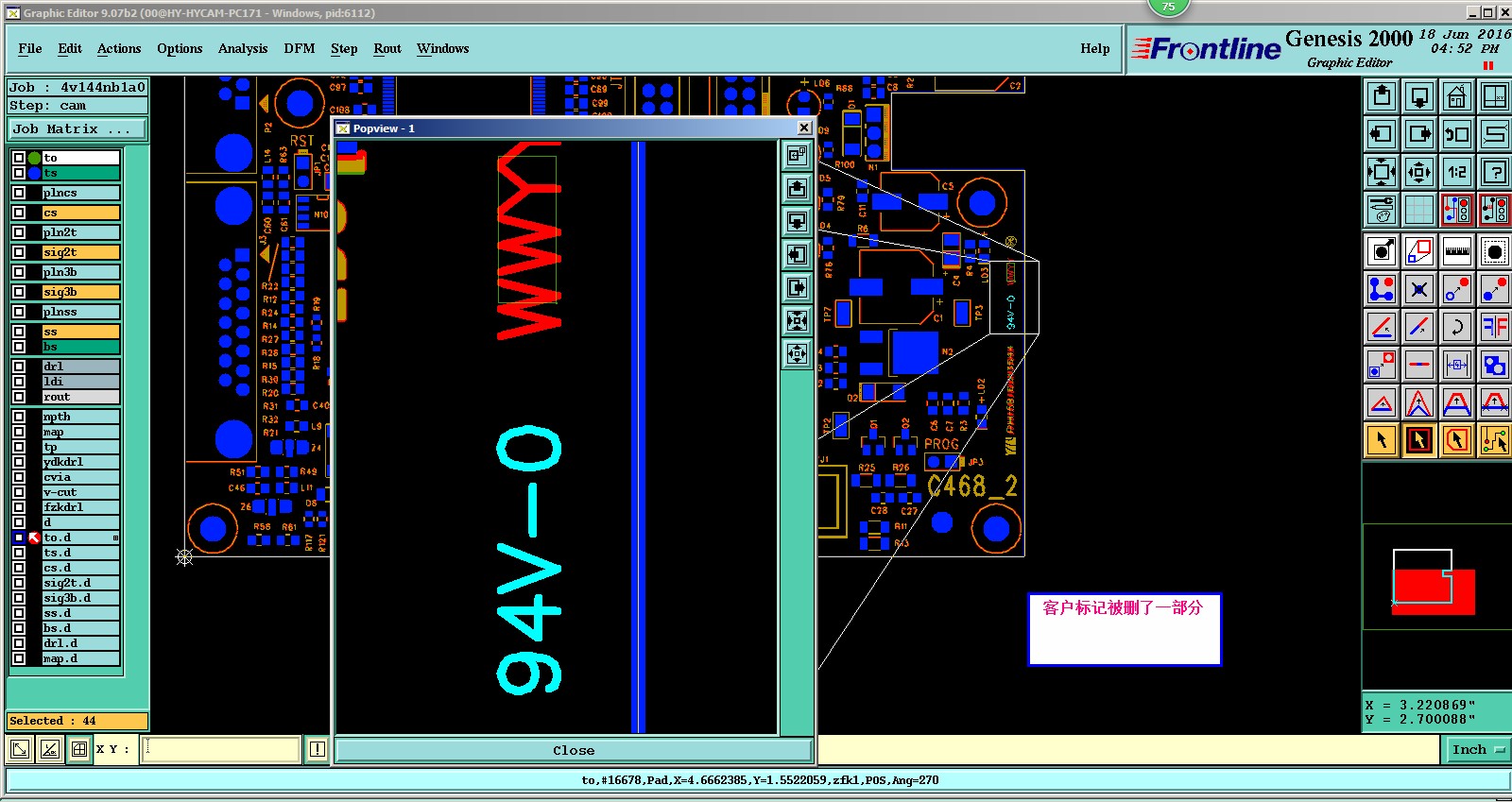The width and height of the screenshot is (1512, 802).
Task: Select the sig2t.d layer row
Action: pos(80,583)
